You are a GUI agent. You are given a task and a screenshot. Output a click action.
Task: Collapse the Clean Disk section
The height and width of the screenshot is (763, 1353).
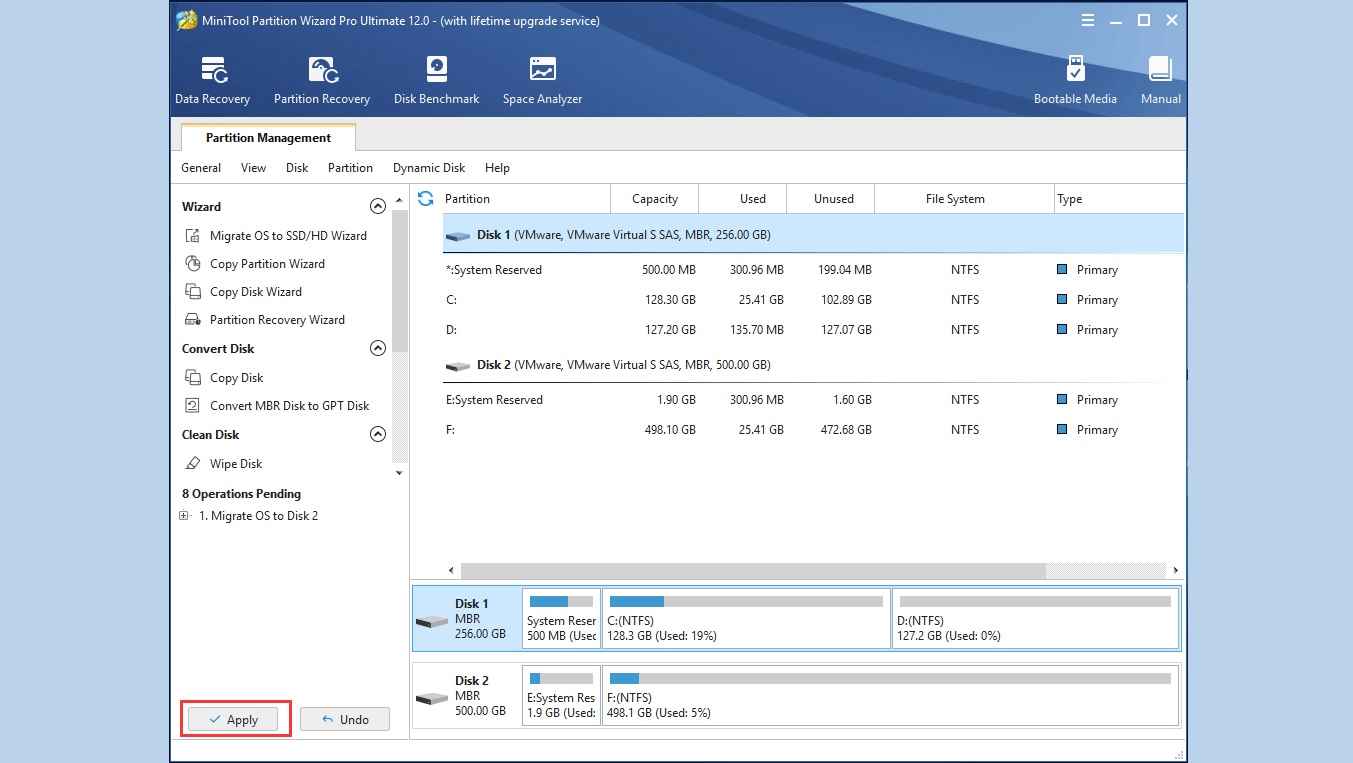[378, 435]
